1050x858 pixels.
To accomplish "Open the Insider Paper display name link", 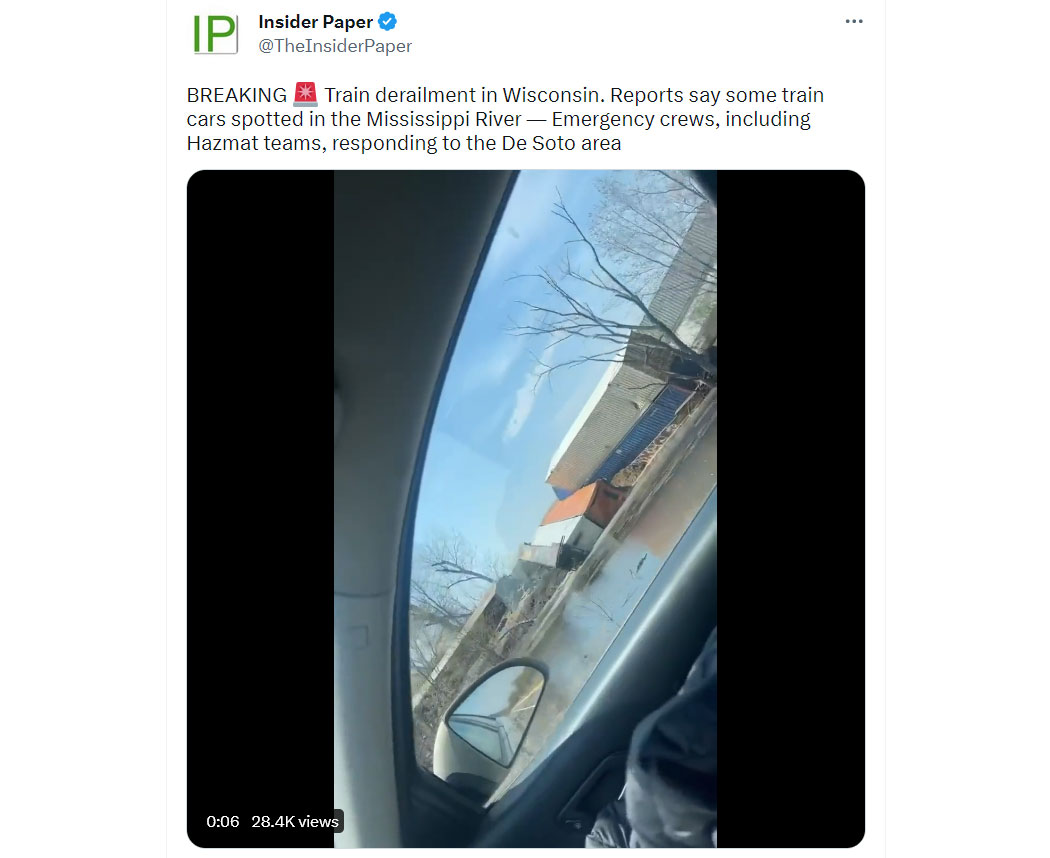I will [315, 22].
